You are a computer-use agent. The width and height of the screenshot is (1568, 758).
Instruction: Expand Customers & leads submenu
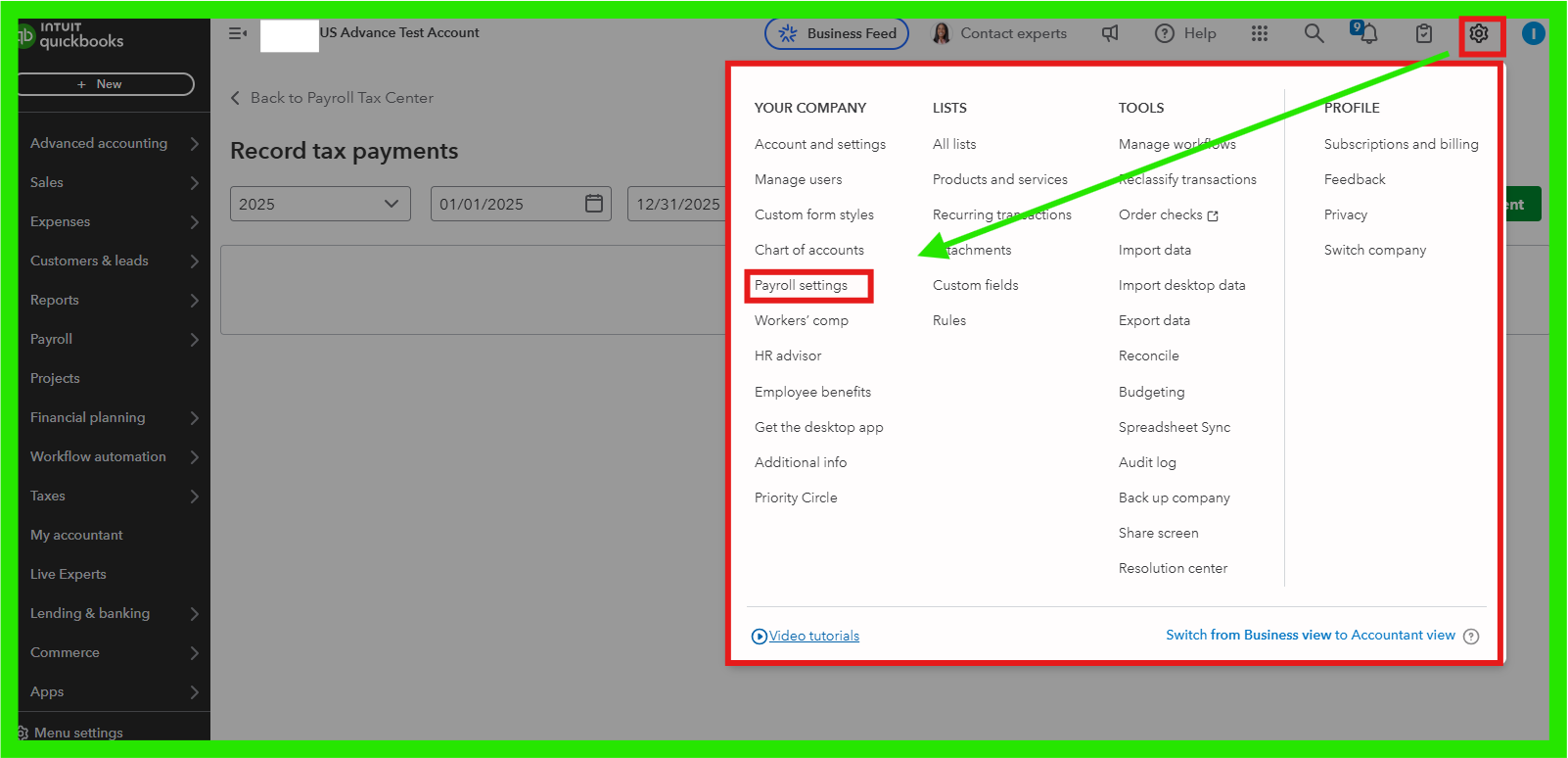194,261
